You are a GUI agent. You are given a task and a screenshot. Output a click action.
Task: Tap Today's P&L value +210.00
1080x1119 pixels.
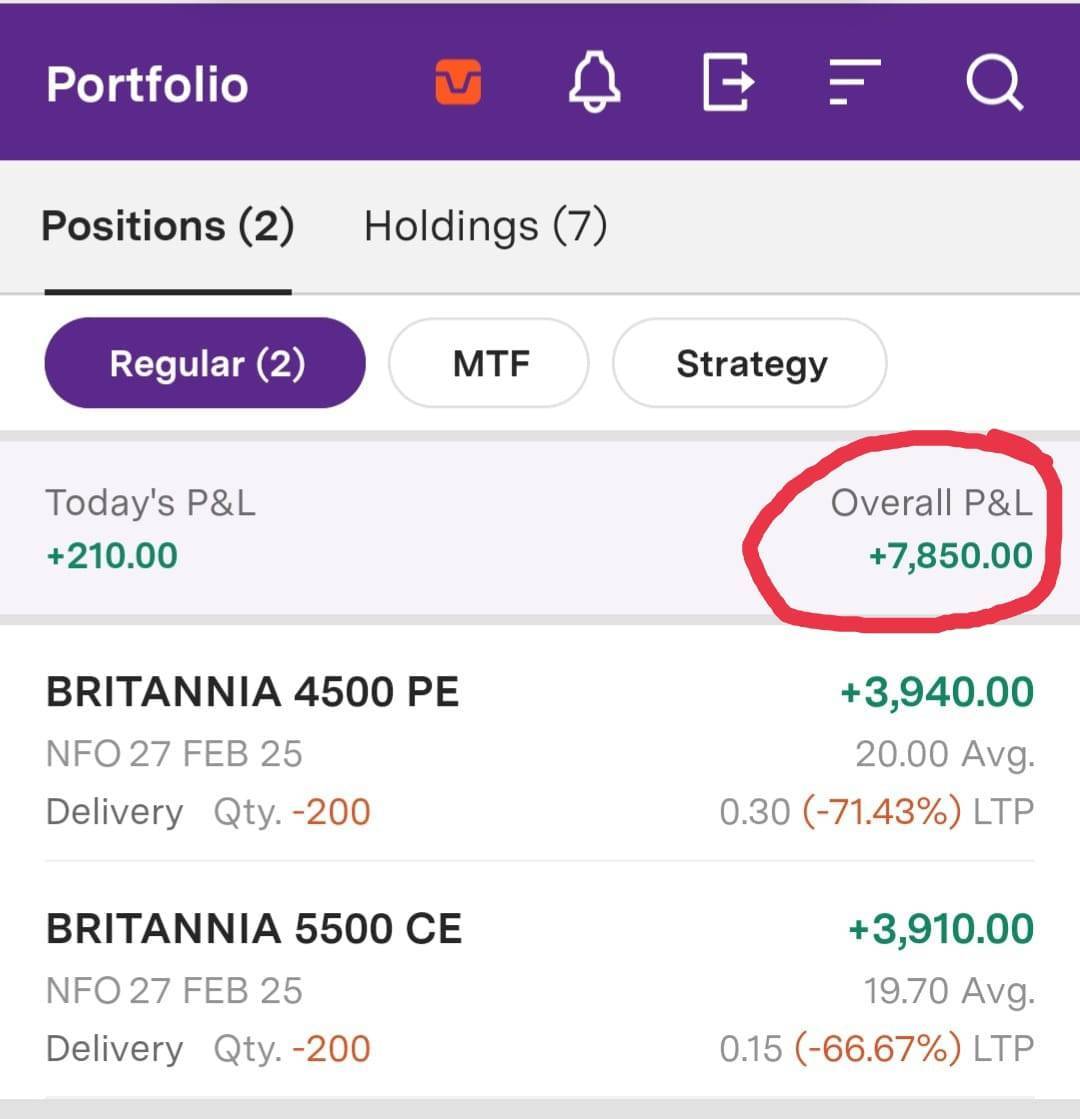[112, 556]
